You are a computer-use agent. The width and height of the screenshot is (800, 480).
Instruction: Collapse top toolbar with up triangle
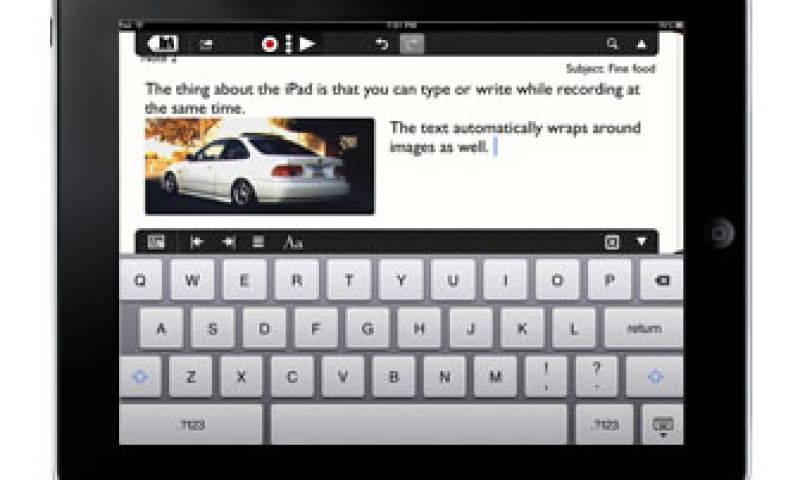[x=641, y=44]
